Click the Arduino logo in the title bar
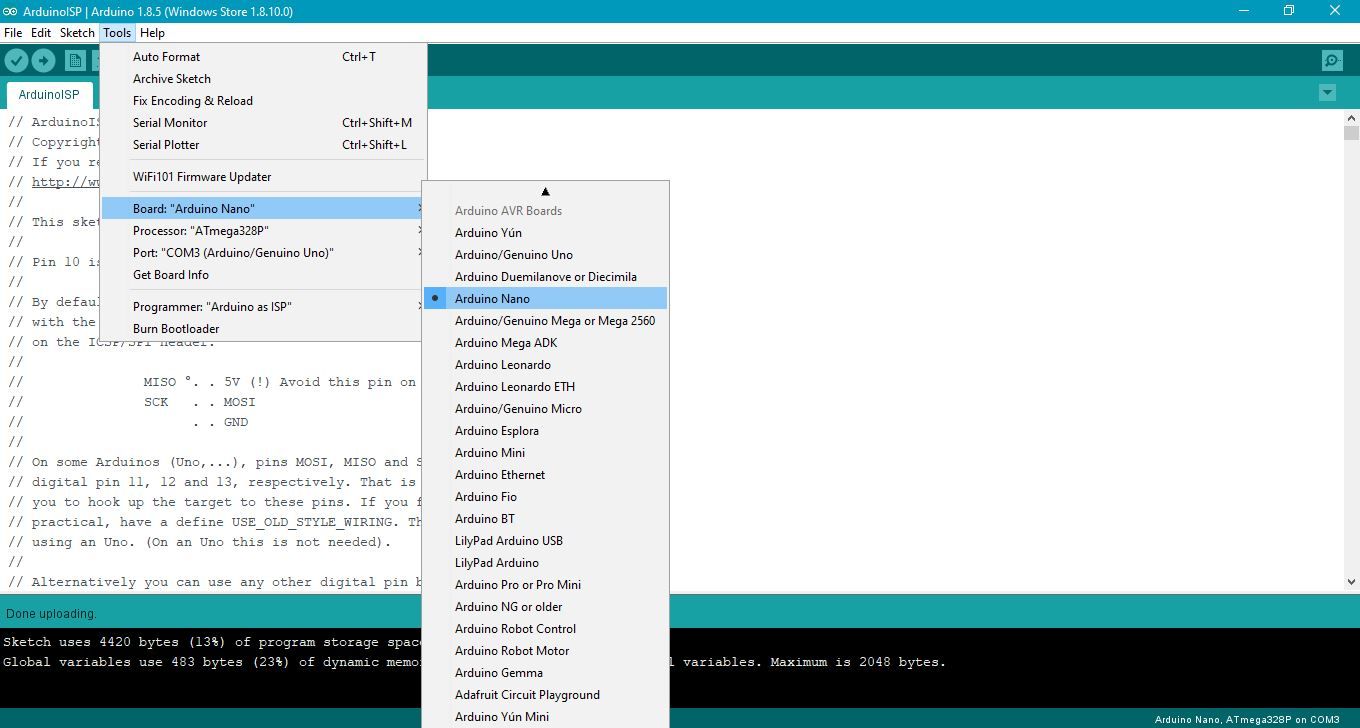This screenshot has width=1360, height=728. point(10,11)
